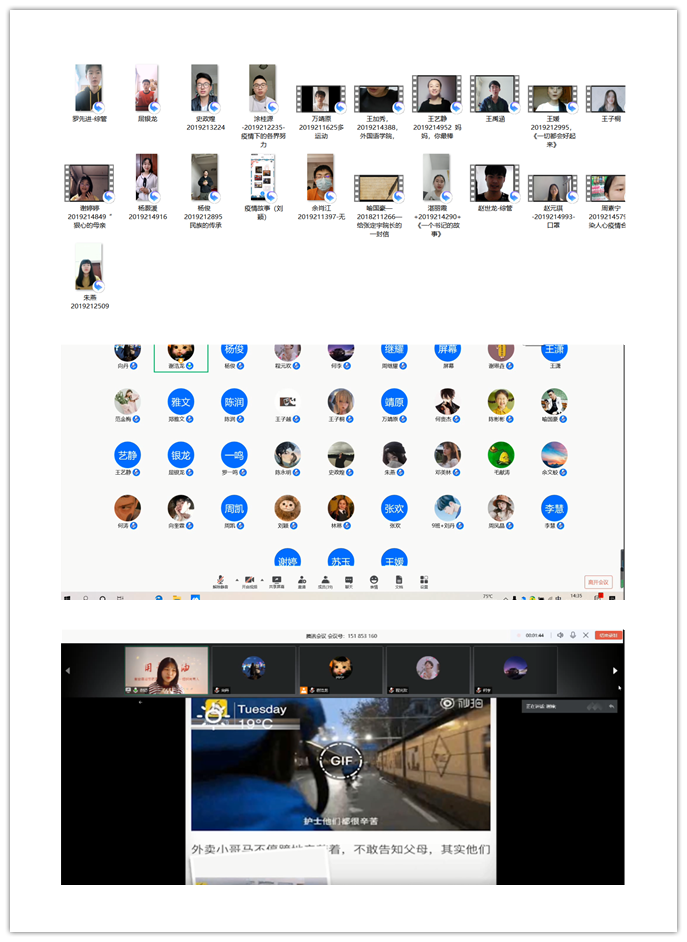Click the start video camera icon
The width and height of the screenshot is (687, 942).
tap(249, 579)
